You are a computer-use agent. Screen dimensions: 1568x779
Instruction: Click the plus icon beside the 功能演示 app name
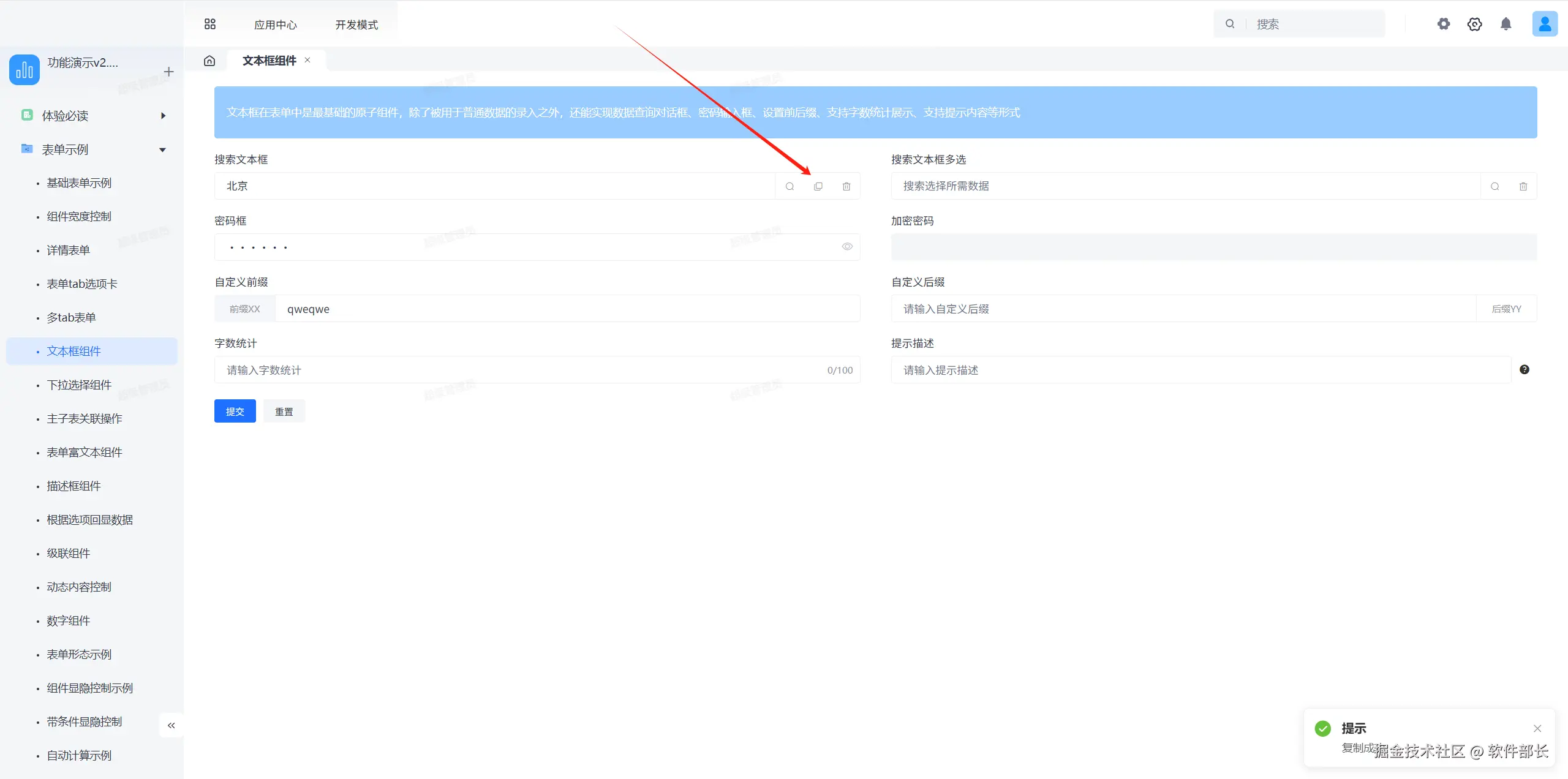tap(169, 72)
